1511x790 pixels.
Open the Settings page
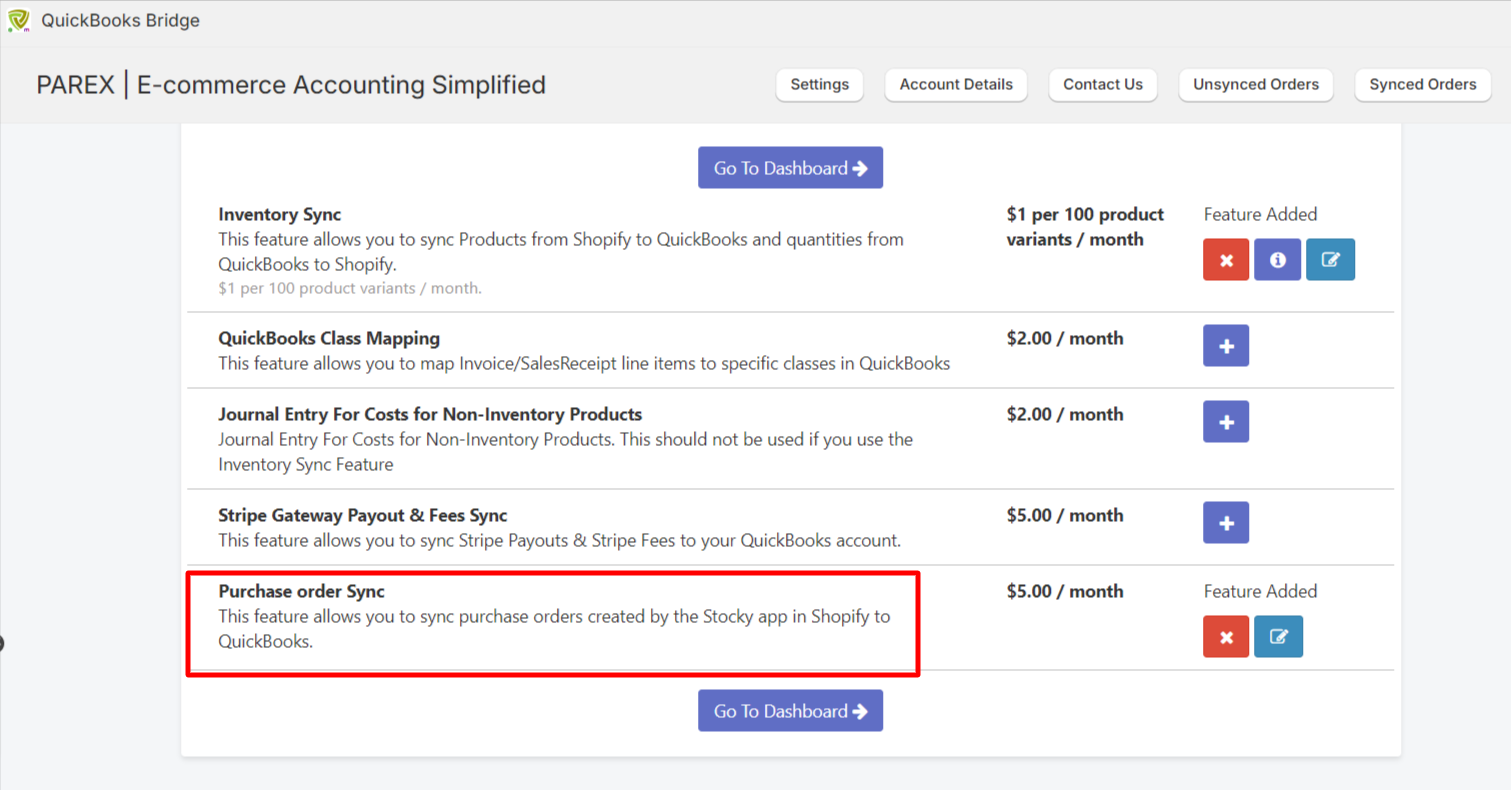819,85
